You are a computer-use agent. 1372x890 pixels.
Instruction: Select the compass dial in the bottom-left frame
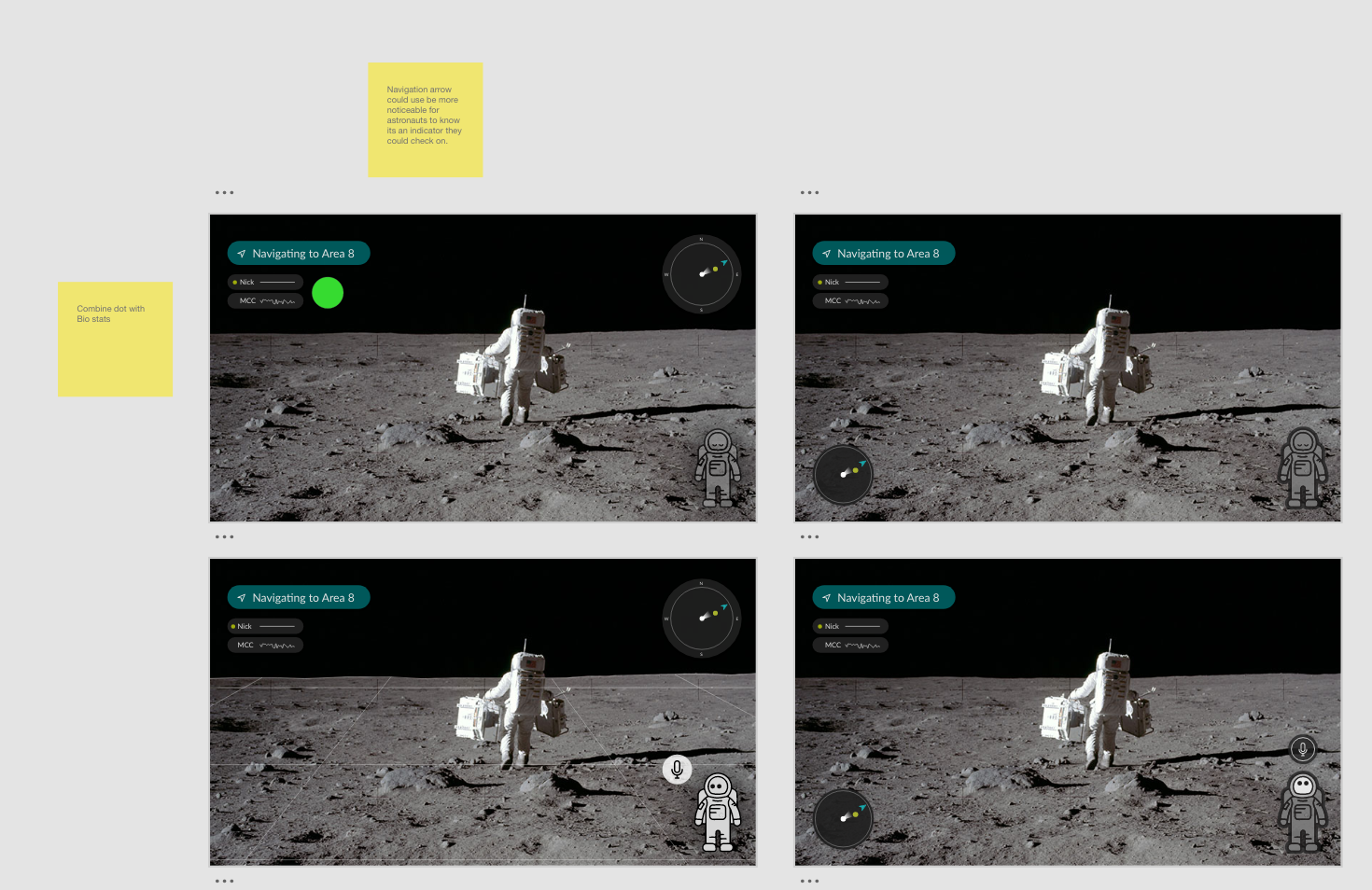[x=702, y=619]
